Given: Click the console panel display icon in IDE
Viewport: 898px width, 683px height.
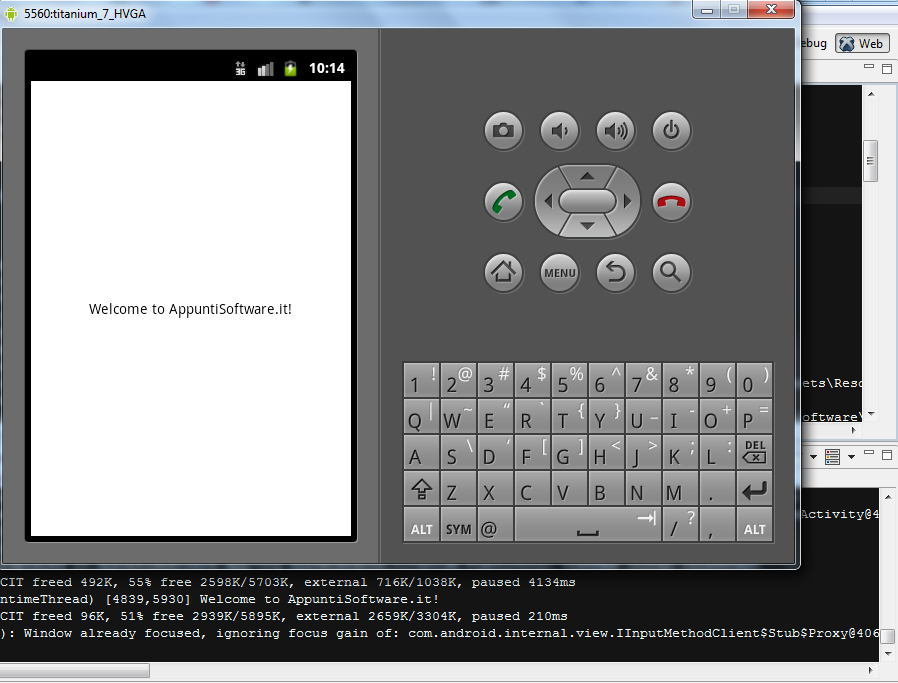Looking at the screenshot, I should tap(832, 457).
